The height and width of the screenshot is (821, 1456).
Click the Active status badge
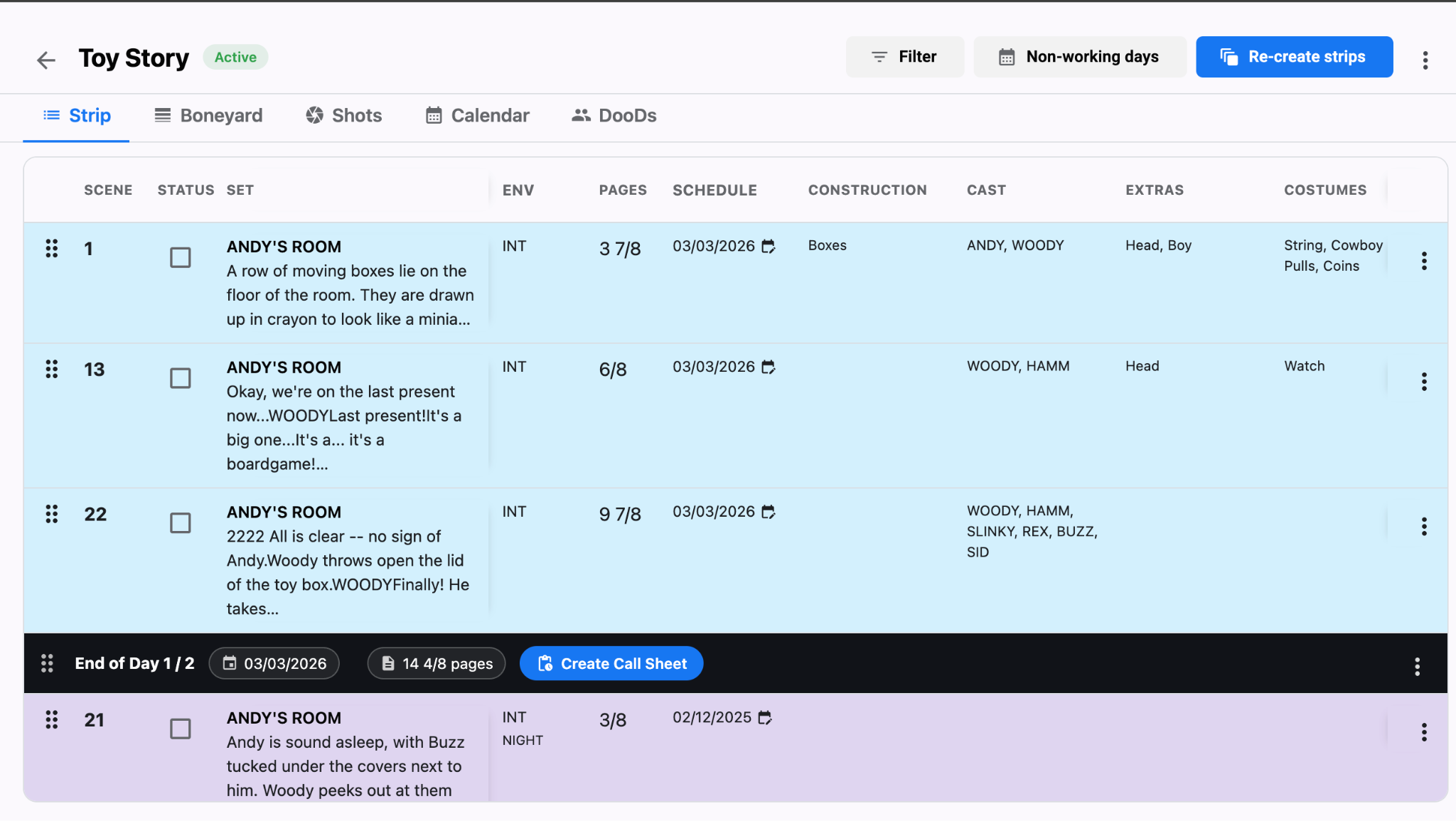(235, 57)
